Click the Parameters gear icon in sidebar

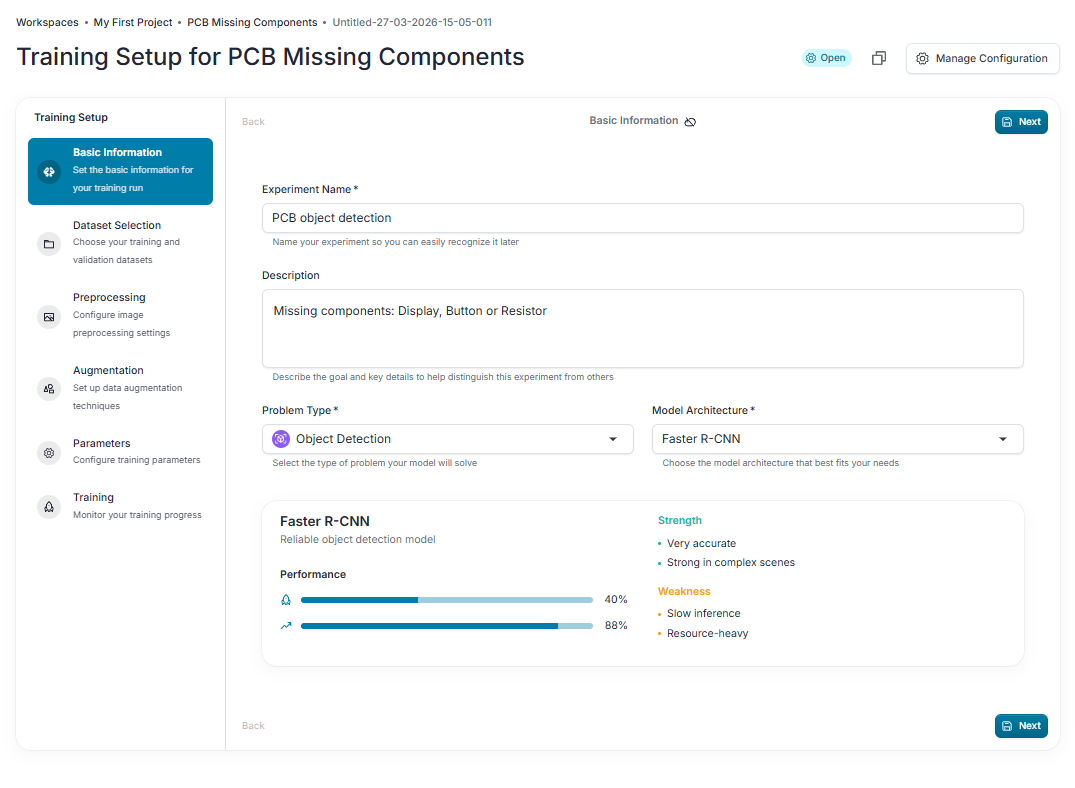[49, 453]
